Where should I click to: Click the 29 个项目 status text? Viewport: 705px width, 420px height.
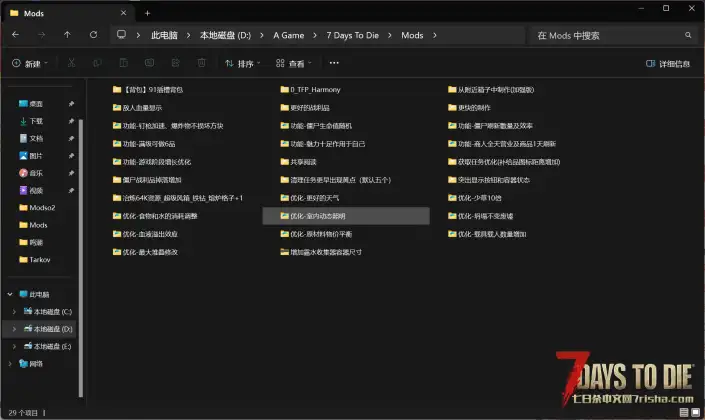tap(23, 412)
